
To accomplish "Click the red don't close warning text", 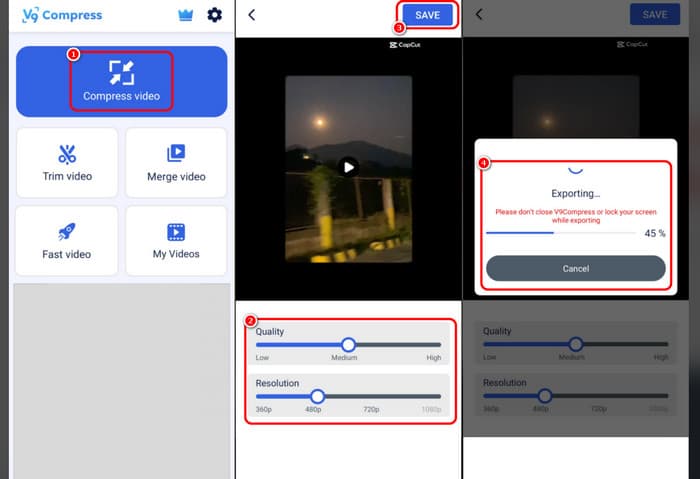I will 575,216.
